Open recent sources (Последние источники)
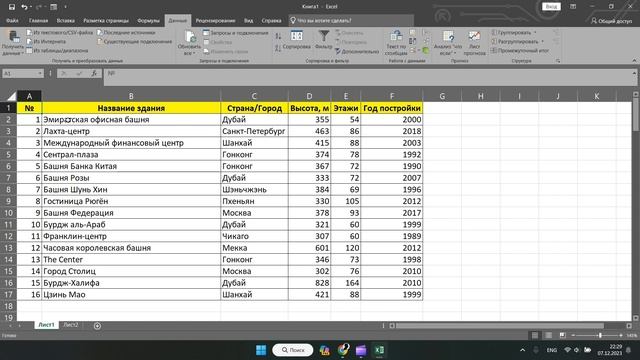The width and height of the screenshot is (640, 360). coord(127,32)
